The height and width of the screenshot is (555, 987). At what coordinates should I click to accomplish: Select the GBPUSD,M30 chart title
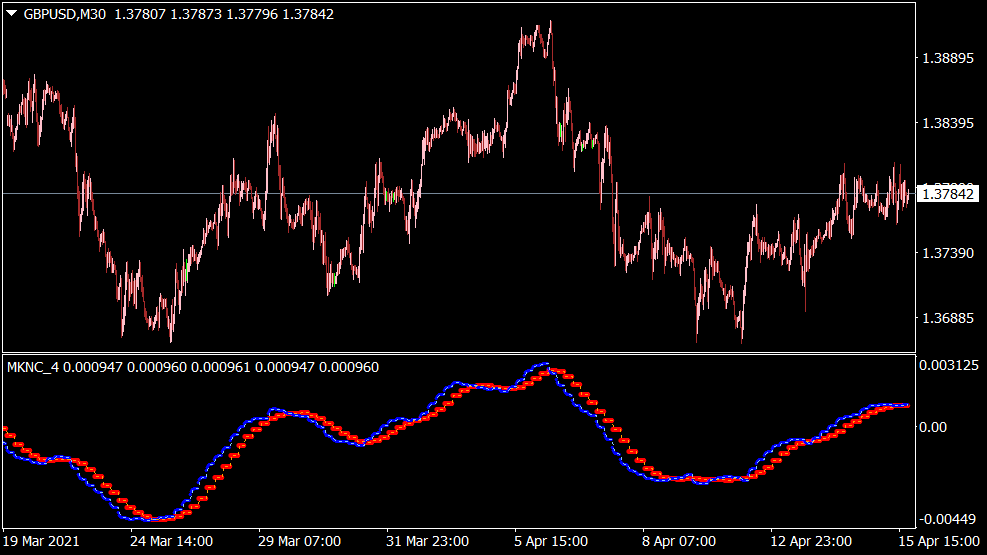64,14
